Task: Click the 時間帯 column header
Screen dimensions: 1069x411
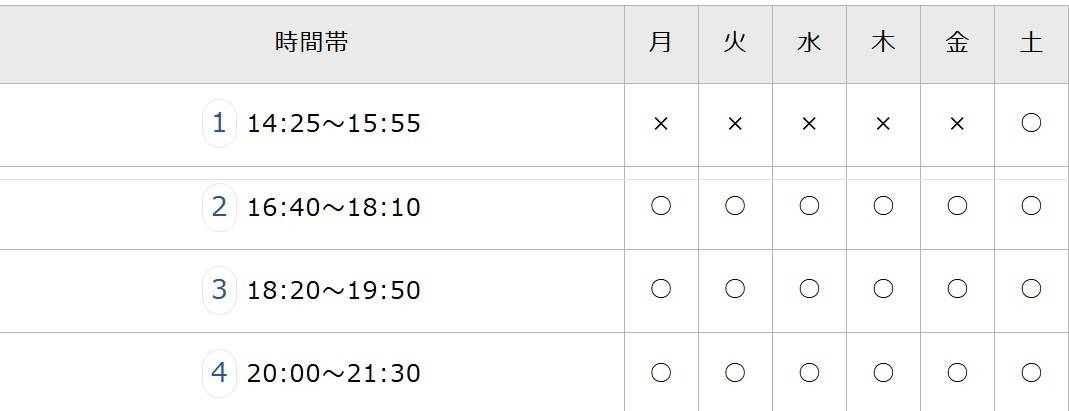Action: [312, 43]
